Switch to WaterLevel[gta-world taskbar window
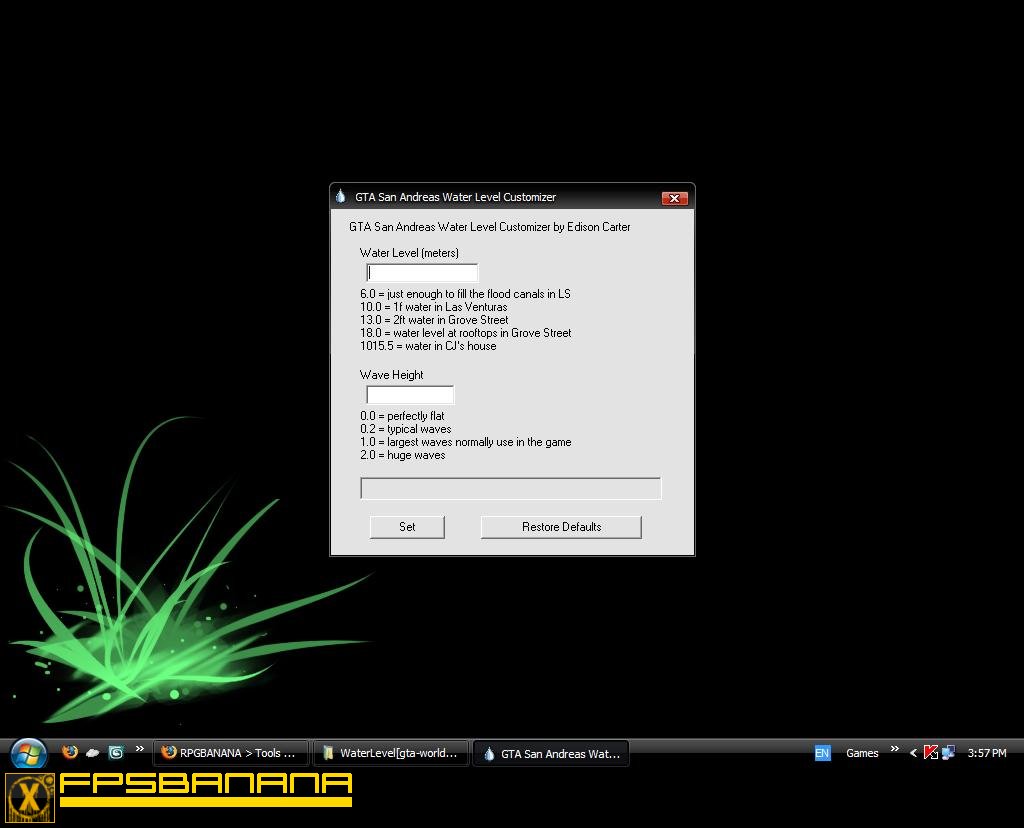The width and height of the screenshot is (1024, 828). tap(391, 753)
